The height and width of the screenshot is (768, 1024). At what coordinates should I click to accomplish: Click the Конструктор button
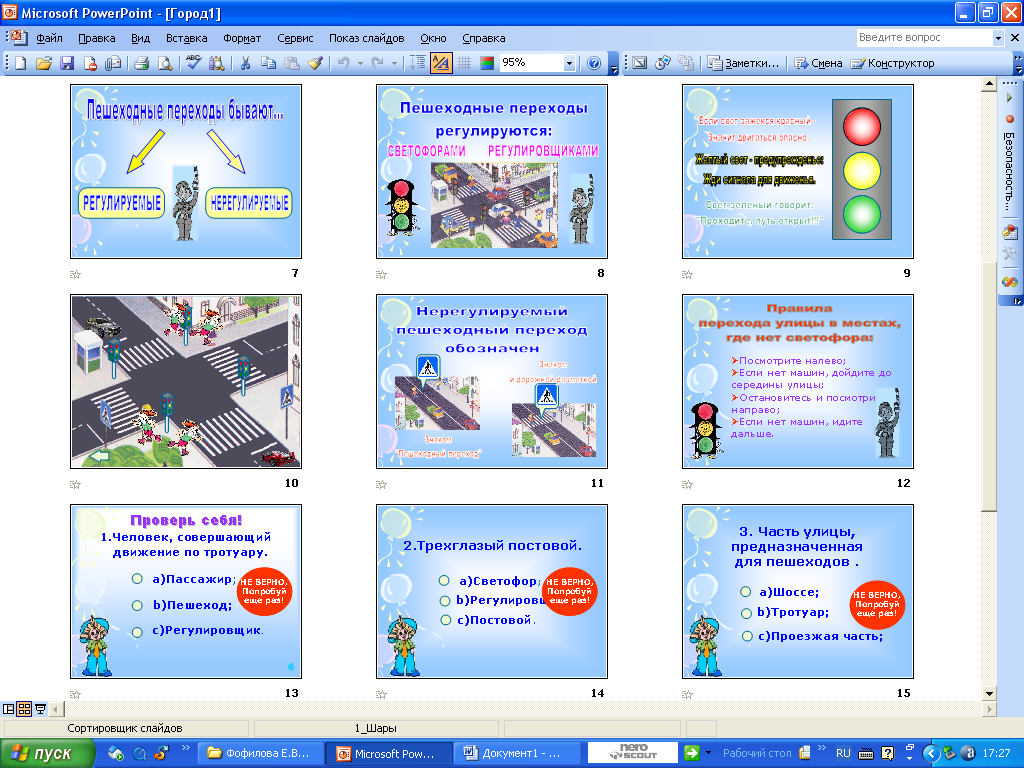pos(893,63)
